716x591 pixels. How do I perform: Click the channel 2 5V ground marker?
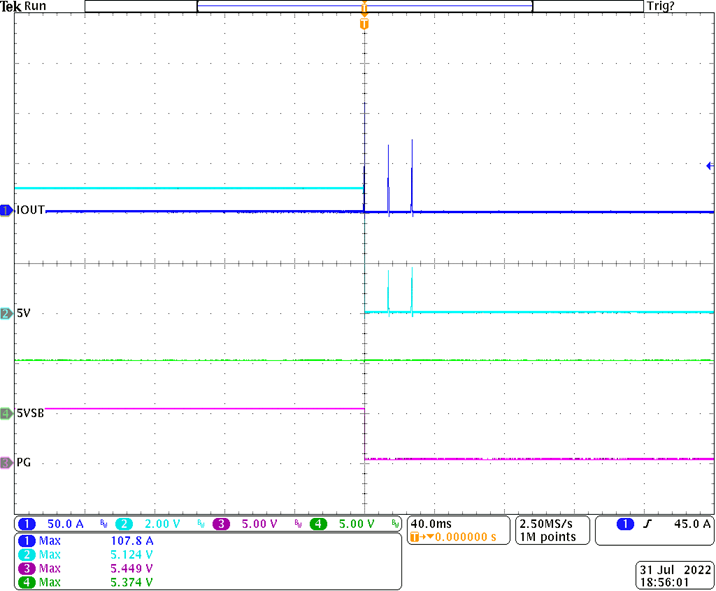[x=7, y=314]
